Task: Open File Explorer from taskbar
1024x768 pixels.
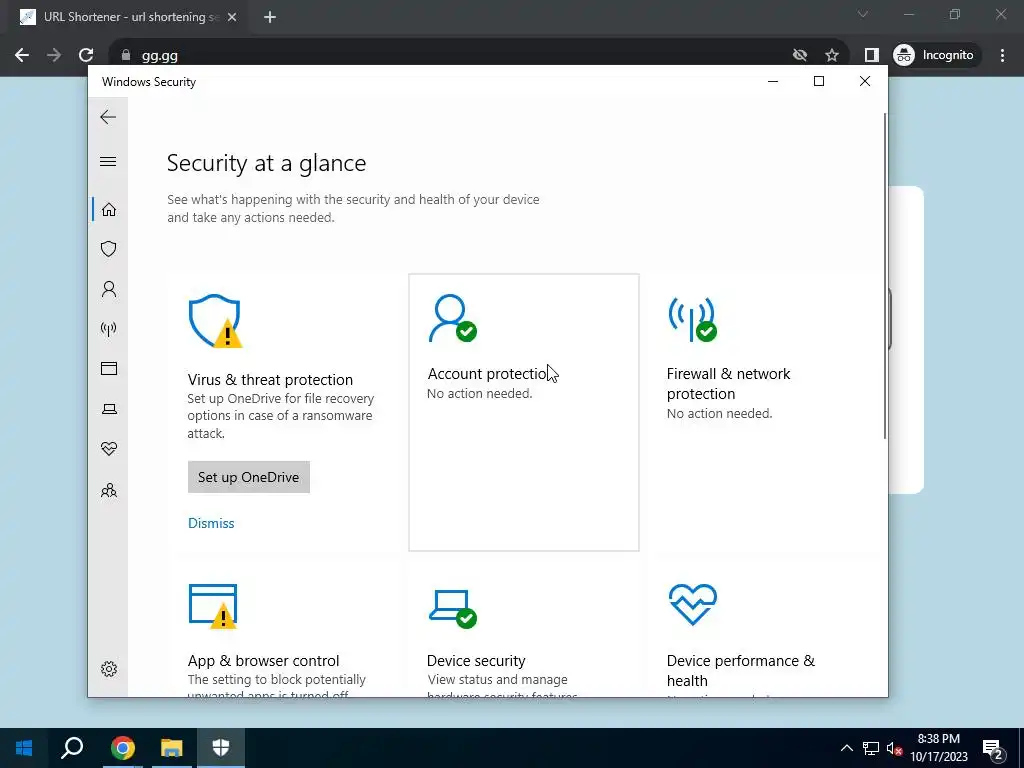Action: tap(172, 748)
